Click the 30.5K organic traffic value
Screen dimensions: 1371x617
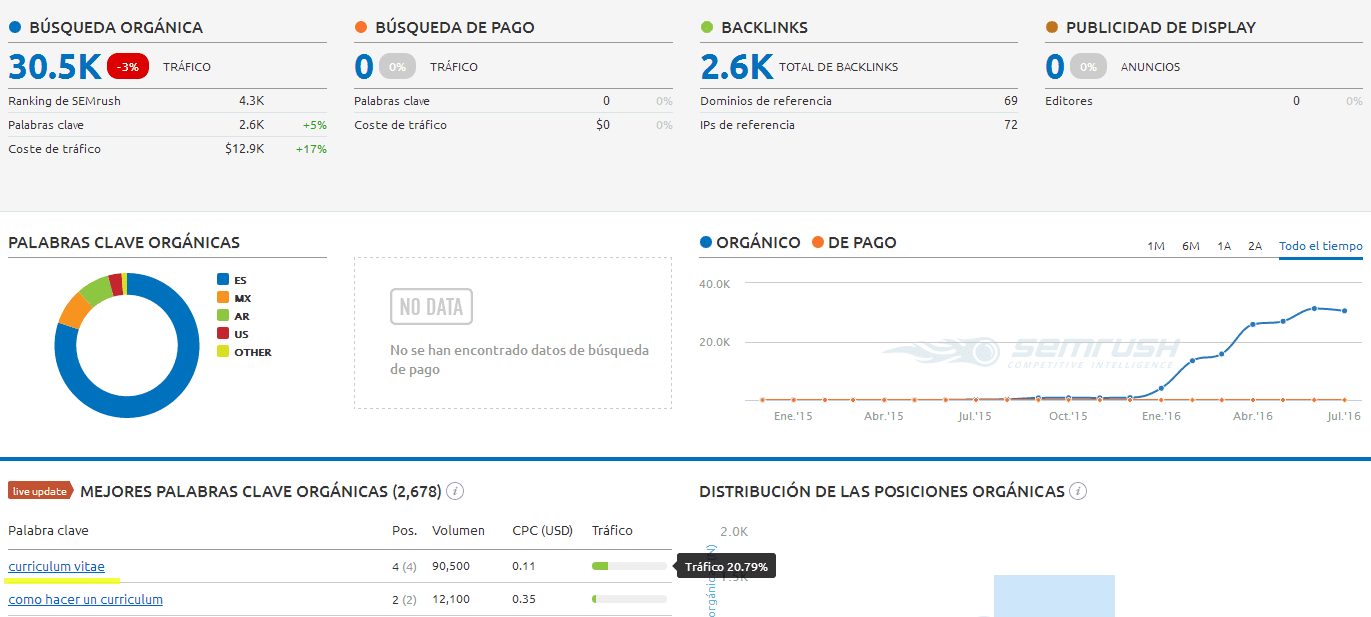point(55,67)
